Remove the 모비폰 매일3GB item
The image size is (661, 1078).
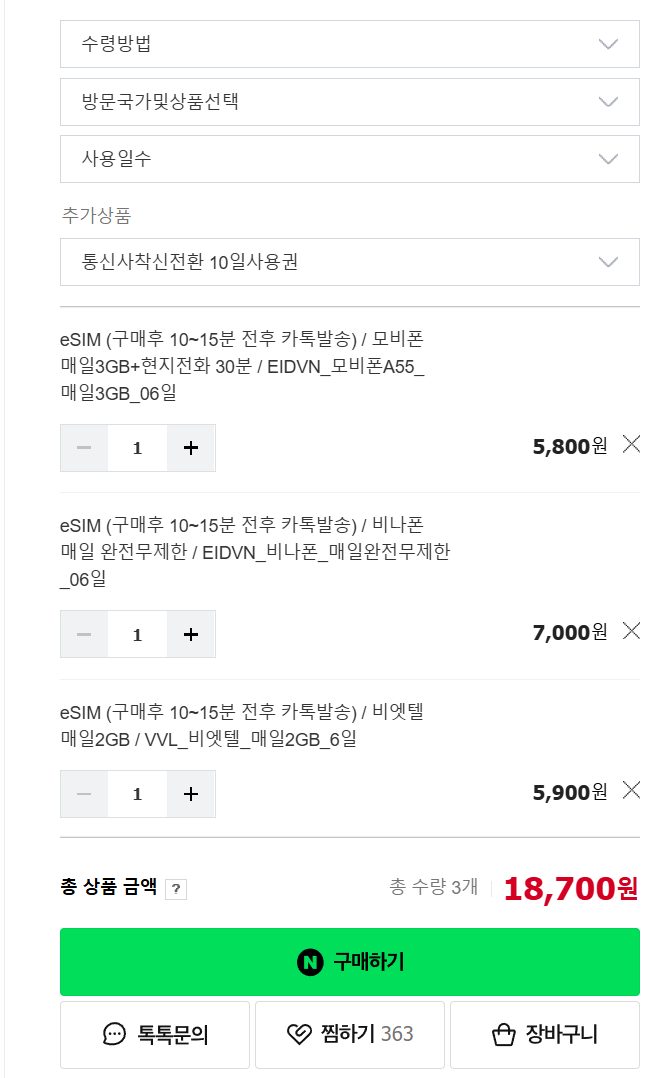coord(631,445)
